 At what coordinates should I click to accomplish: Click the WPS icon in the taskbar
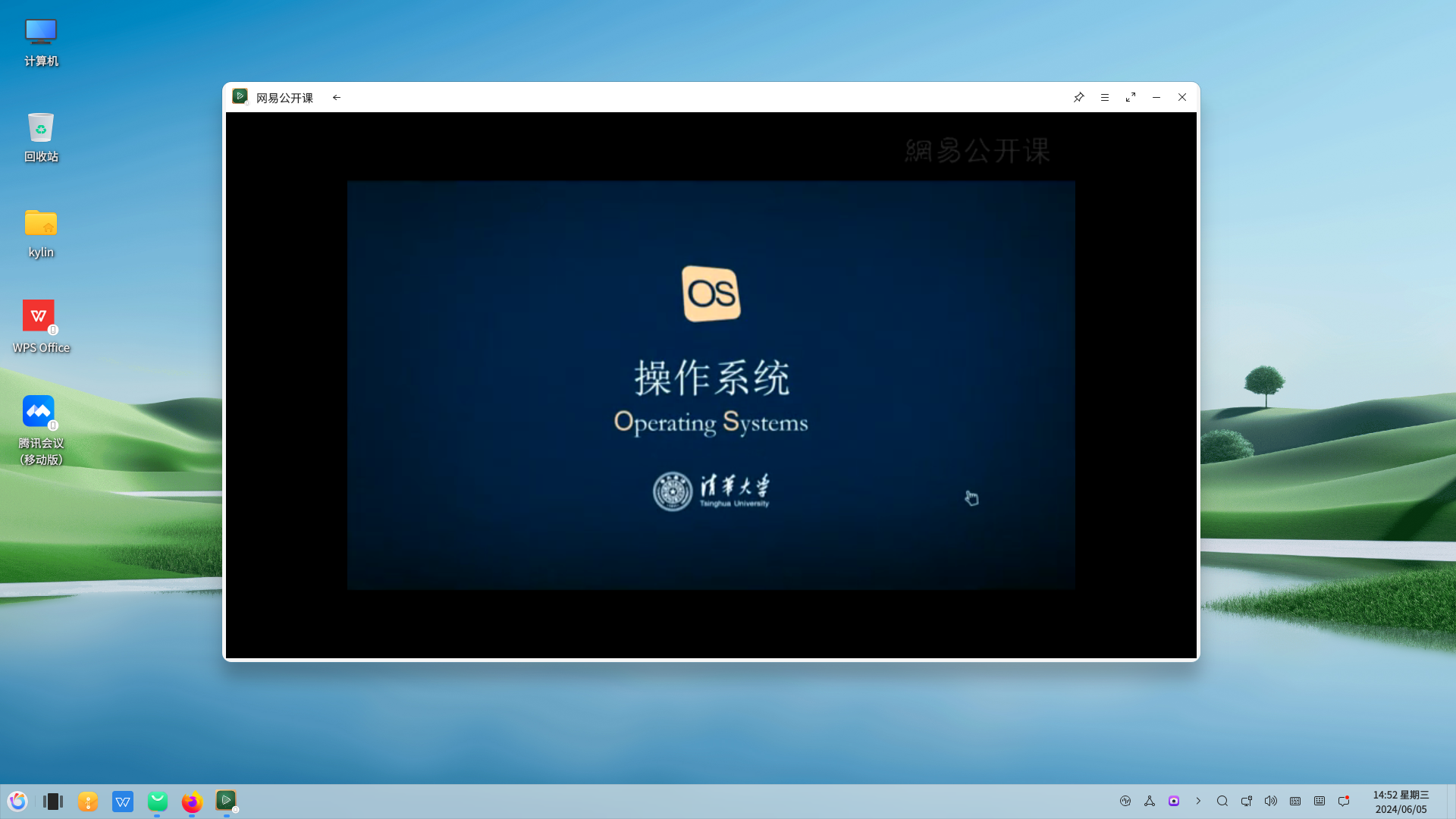point(123,802)
